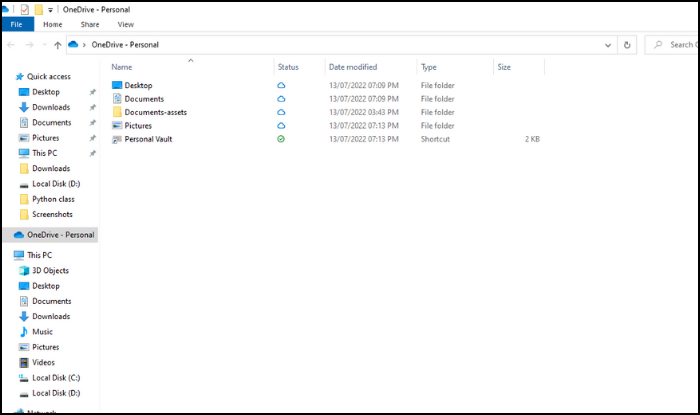Viewport: 700px width, 415px height.
Task: Open the File menu tab
Action: pyautogui.click(x=17, y=24)
